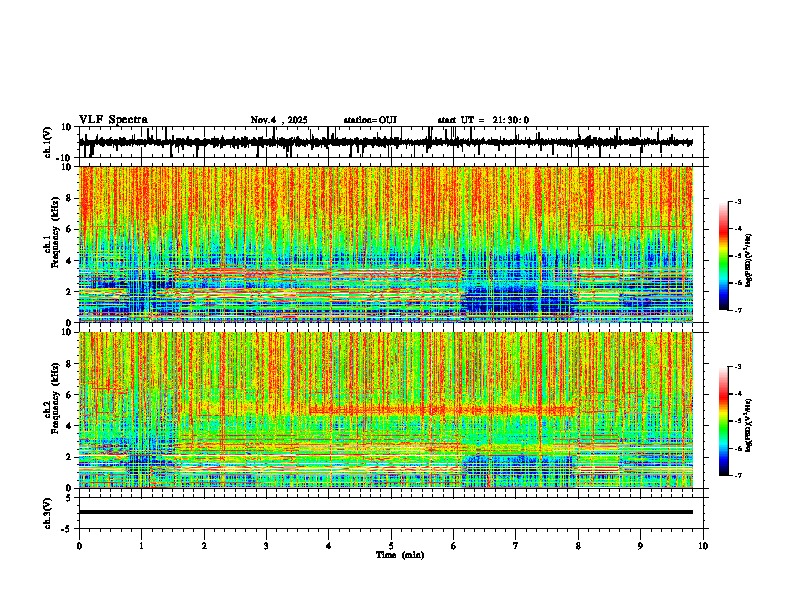
Task: Click the red 5 kHz band in ch.2
Action: click(442, 410)
